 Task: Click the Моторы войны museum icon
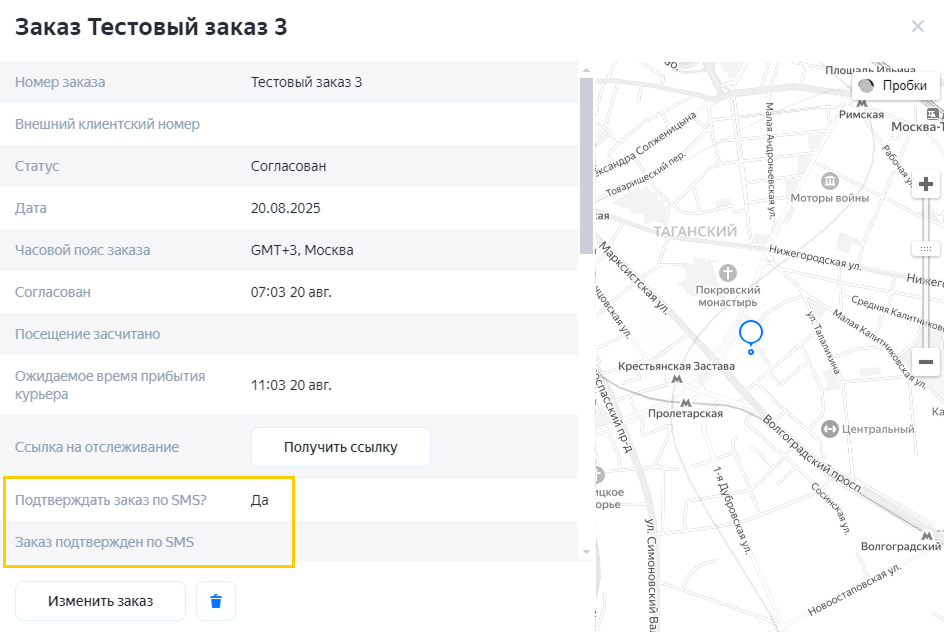(829, 180)
